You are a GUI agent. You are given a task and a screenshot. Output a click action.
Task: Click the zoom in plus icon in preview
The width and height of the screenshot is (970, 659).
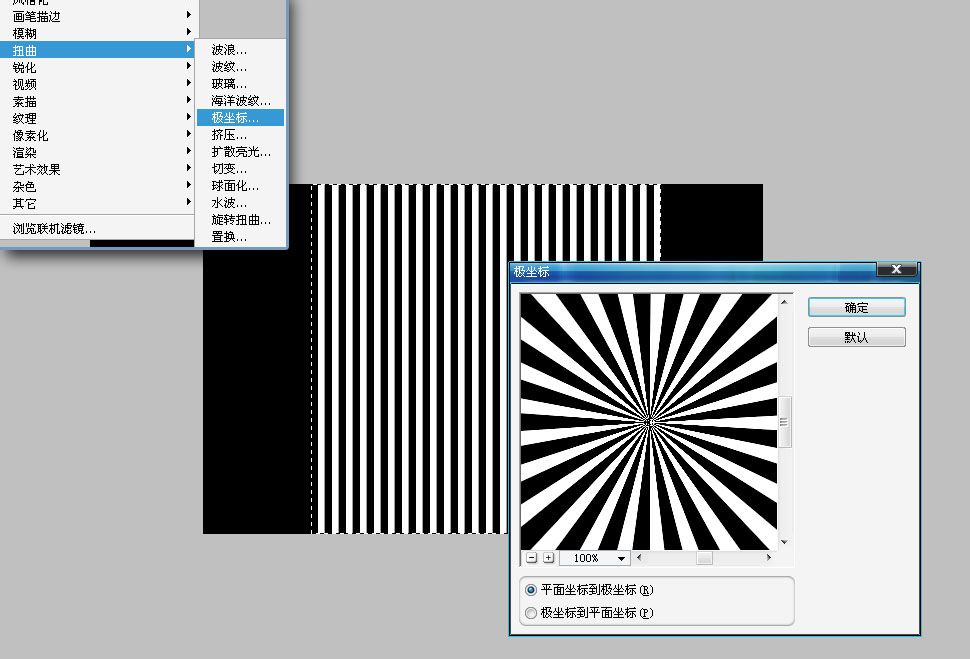[x=548, y=558]
